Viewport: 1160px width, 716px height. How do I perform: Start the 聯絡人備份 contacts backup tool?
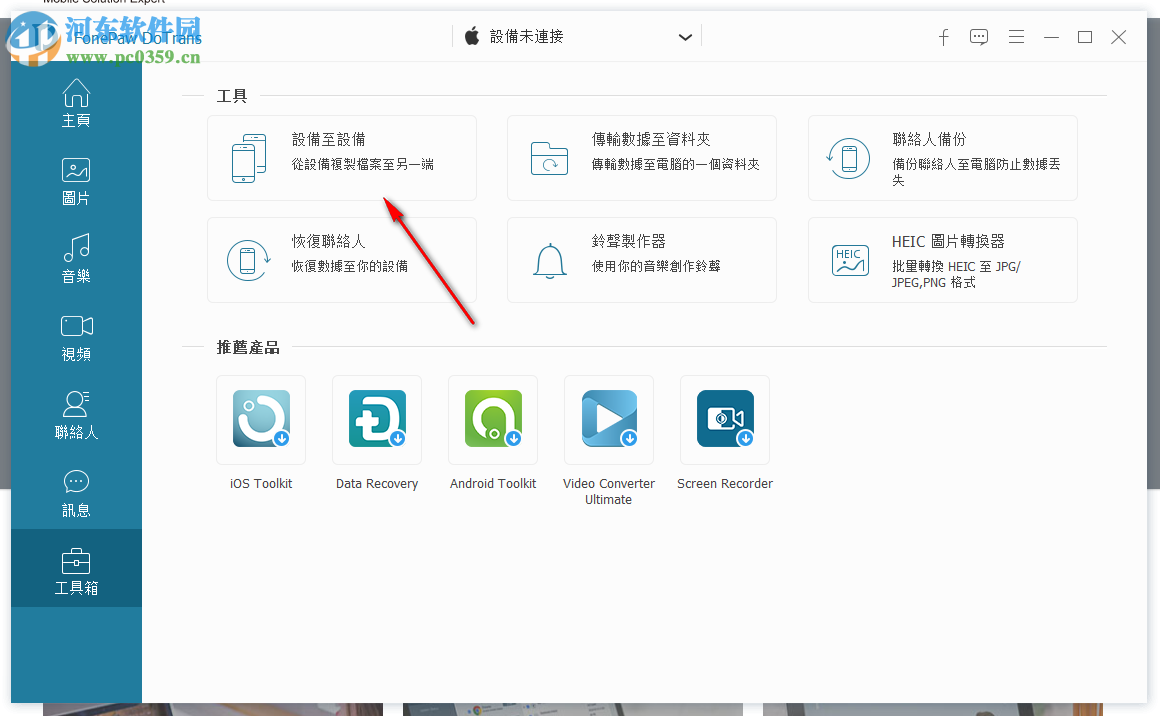pyautogui.click(x=941, y=158)
